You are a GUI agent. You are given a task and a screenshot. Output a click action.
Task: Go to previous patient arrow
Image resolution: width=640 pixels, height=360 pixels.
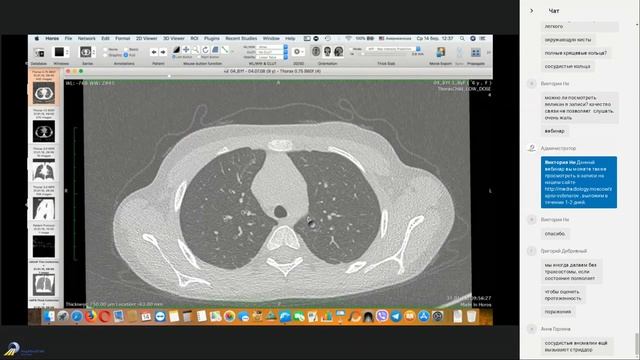click(154, 52)
